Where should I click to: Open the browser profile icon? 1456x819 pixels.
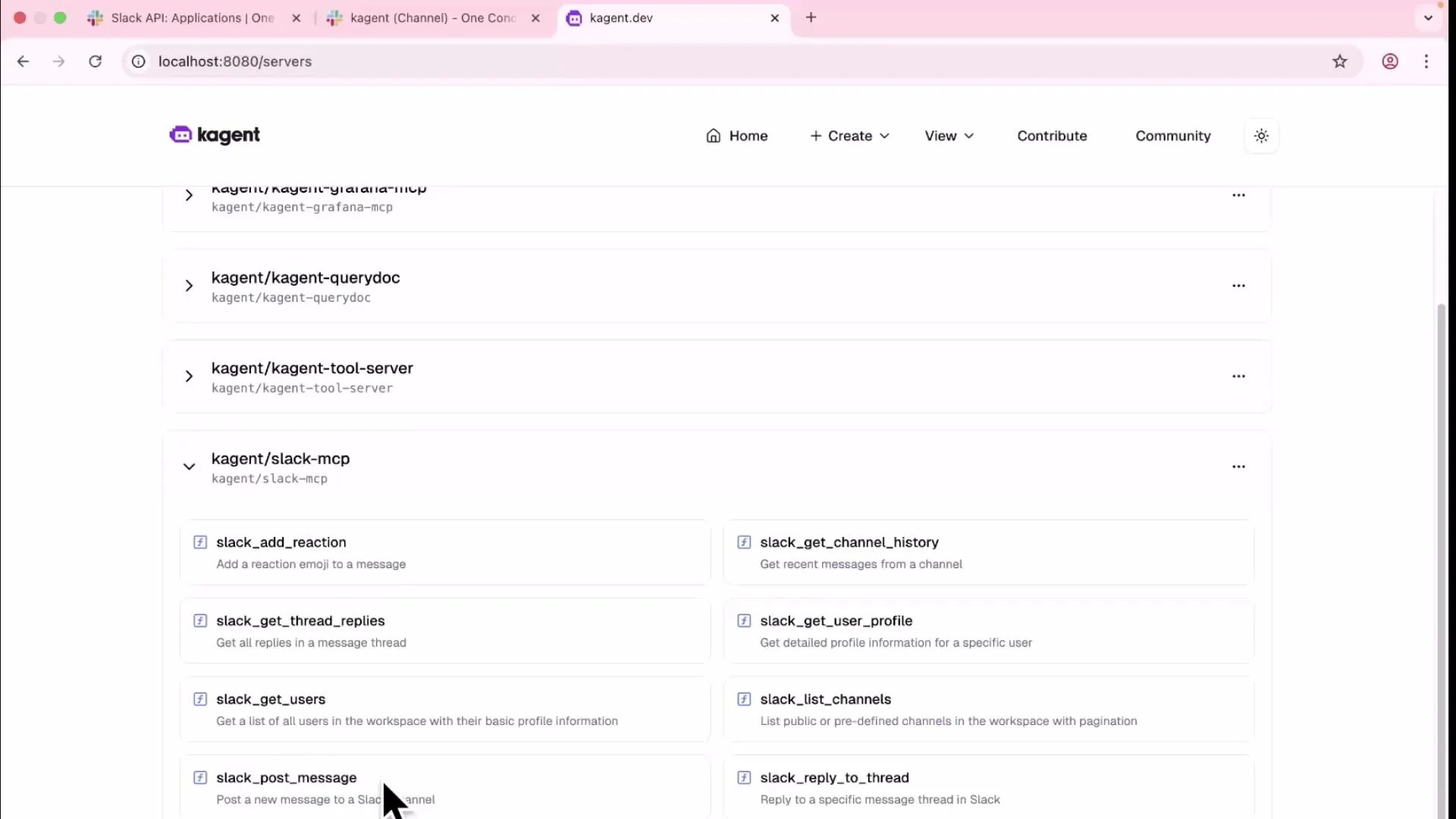(1389, 61)
